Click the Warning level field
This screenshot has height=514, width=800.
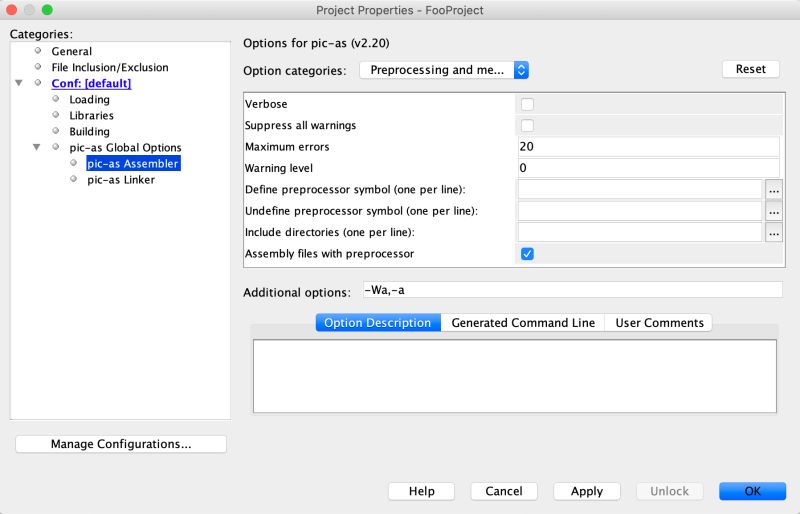(x=648, y=168)
